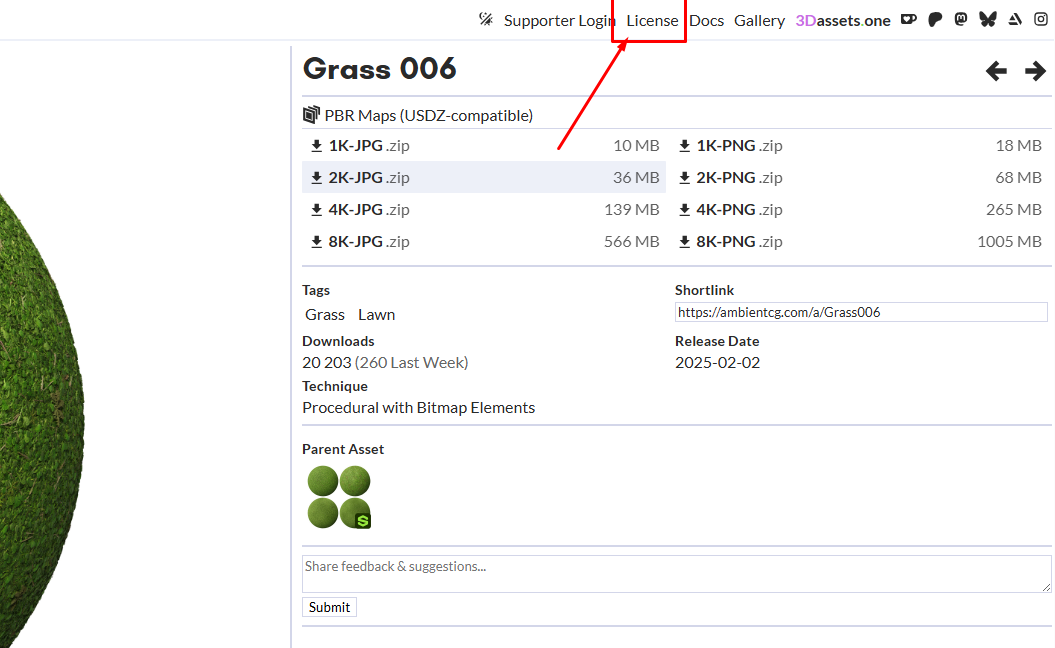This screenshot has height=648, width=1055.
Task: Click the '(260 Last Week)' text
Action: pos(412,363)
